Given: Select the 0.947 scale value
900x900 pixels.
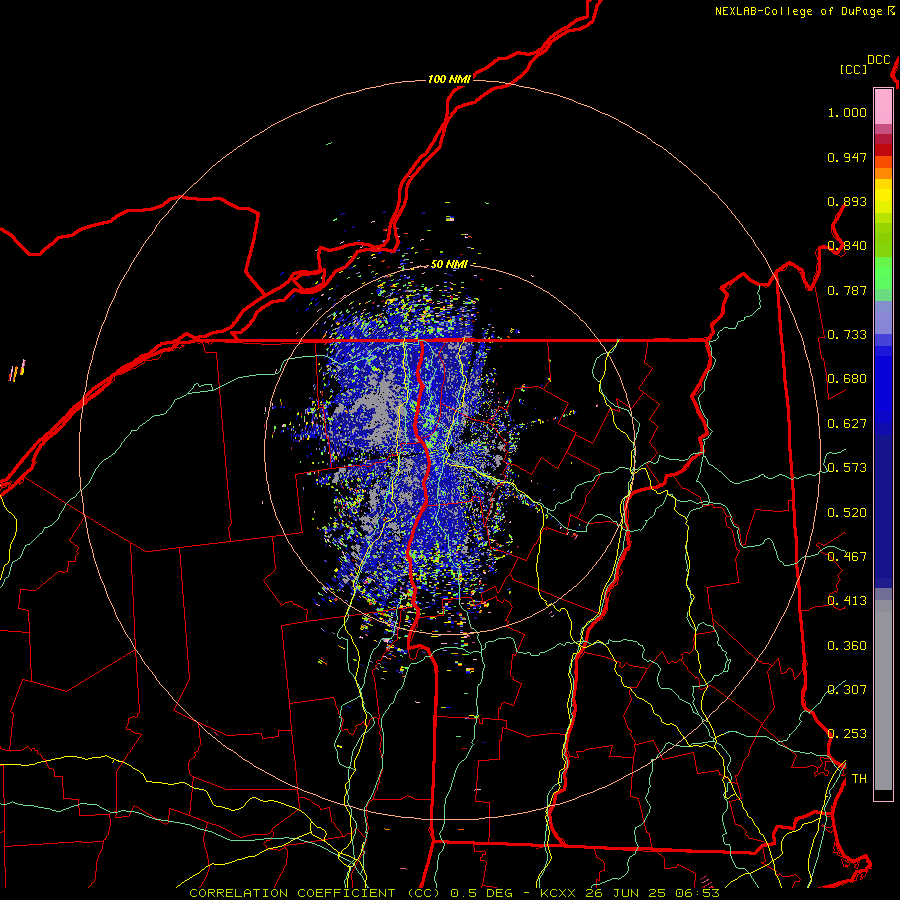Looking at the screenshot, I should (847, 157).
